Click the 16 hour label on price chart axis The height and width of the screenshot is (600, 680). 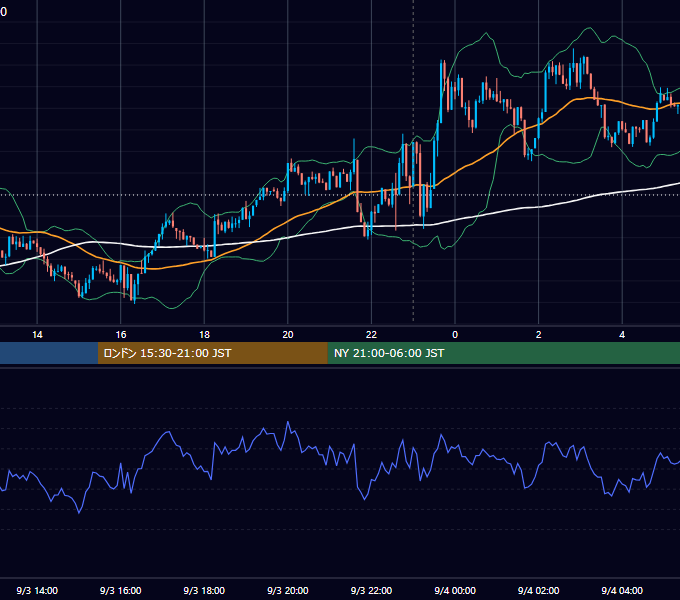[x=121, y=335]
